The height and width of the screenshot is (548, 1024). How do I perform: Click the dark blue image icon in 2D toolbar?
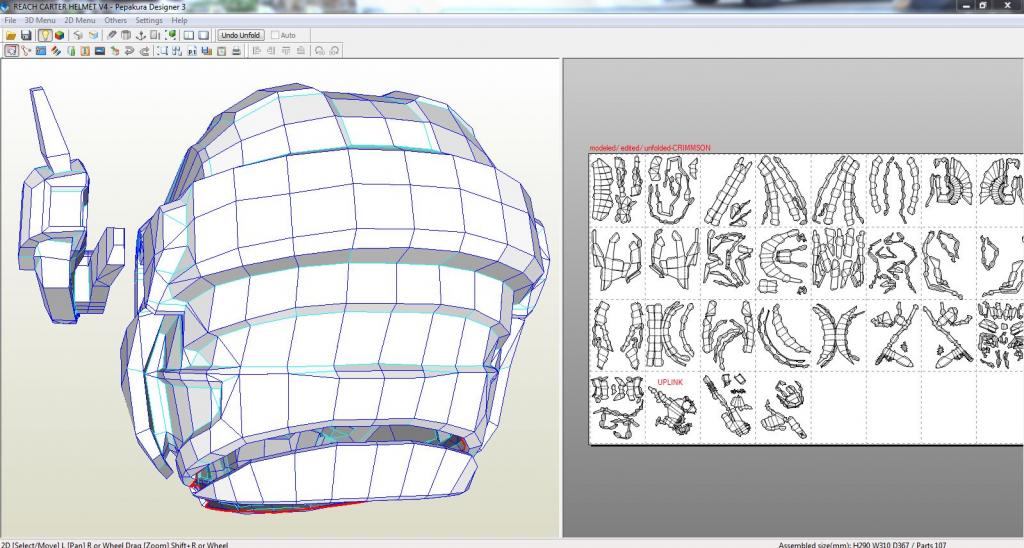[x=100, y=50]
